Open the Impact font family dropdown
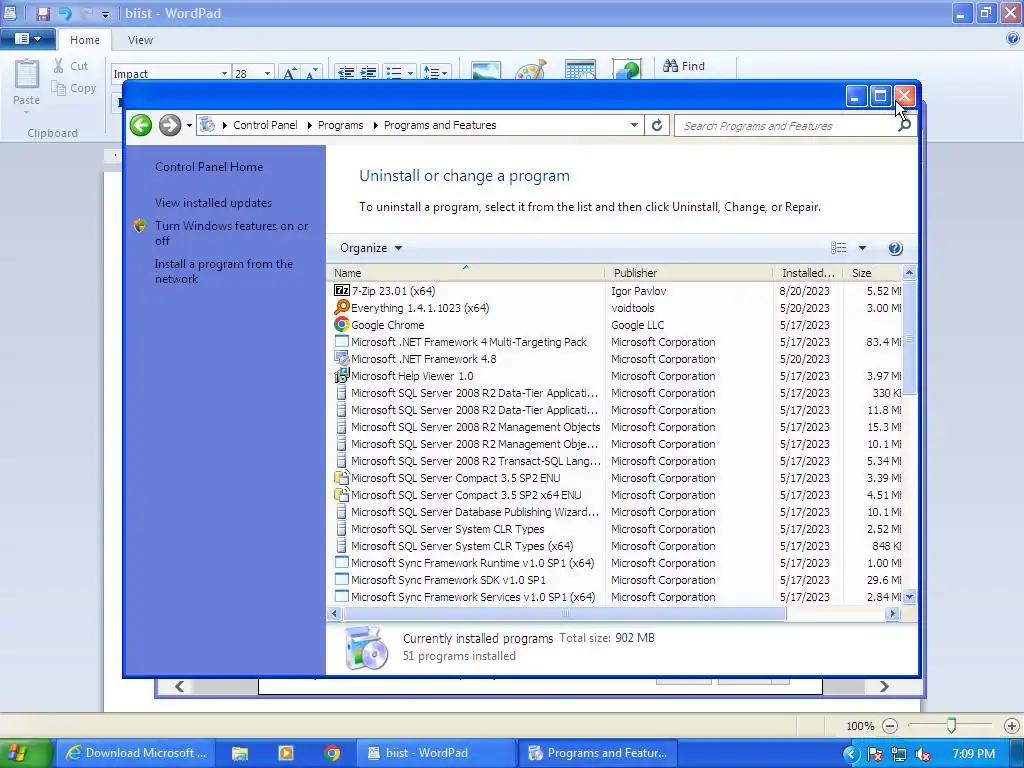1024x768 pixels. 224,73
